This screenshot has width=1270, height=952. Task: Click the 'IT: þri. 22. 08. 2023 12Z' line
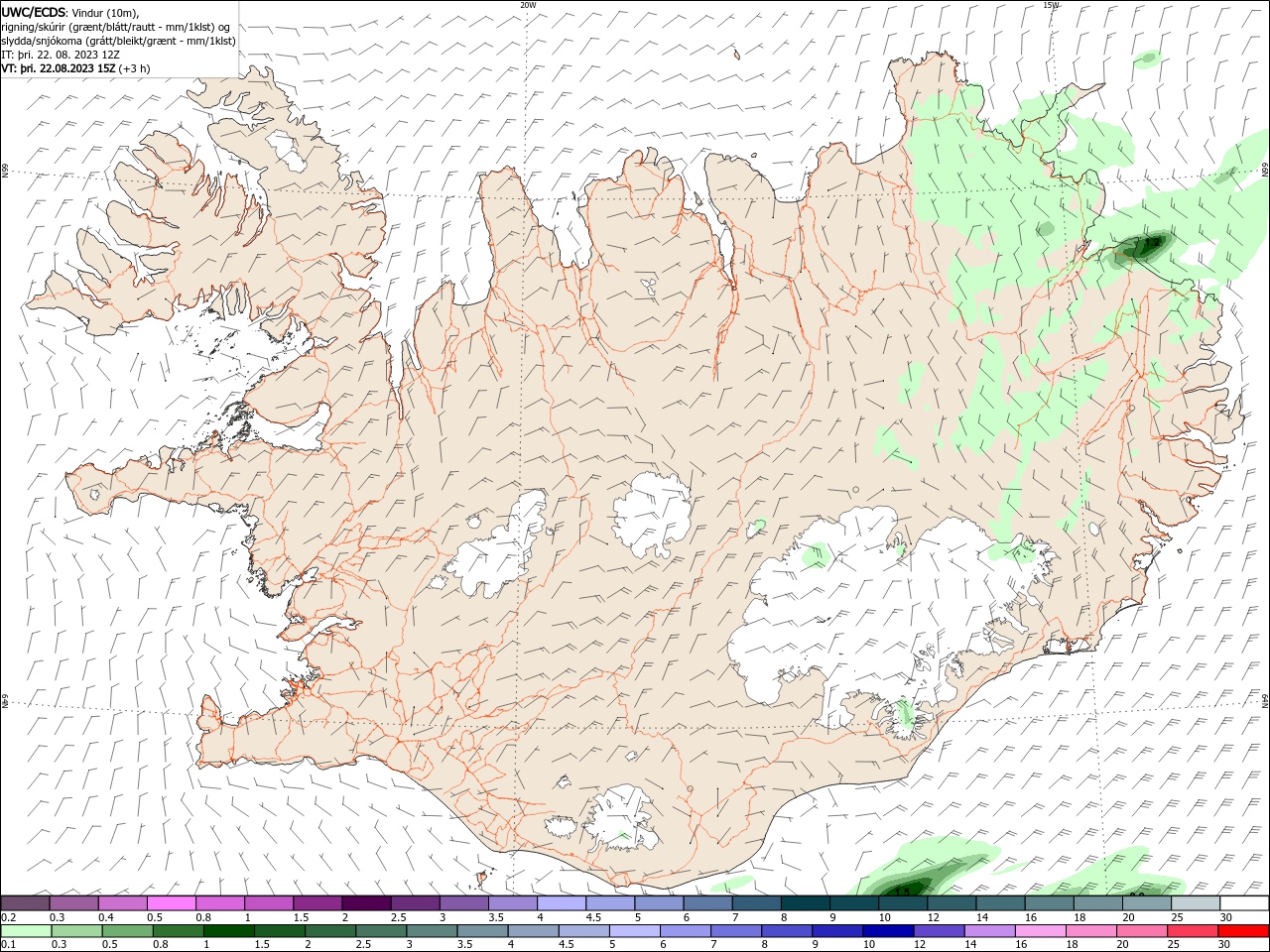tap(61, 55)
